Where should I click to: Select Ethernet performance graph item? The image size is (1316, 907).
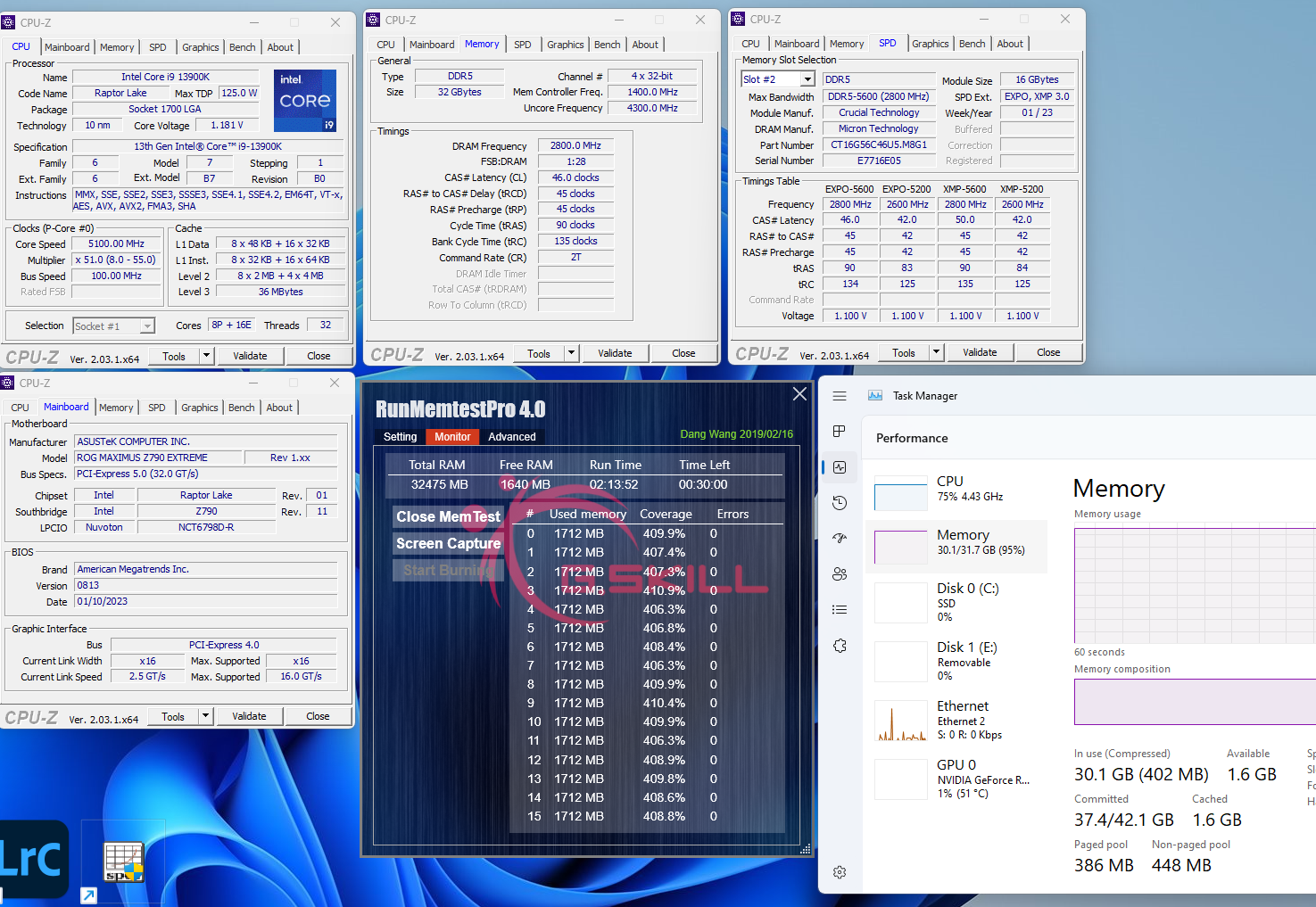[956, 720]
